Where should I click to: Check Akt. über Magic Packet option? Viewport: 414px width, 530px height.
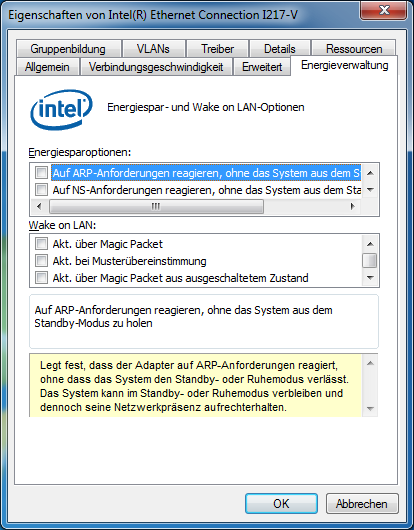point(42,244)
